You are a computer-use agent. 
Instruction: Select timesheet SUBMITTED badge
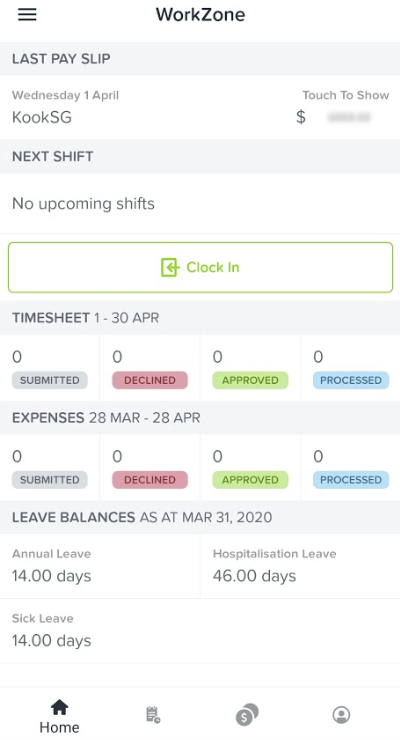click(x=50, y=380)
